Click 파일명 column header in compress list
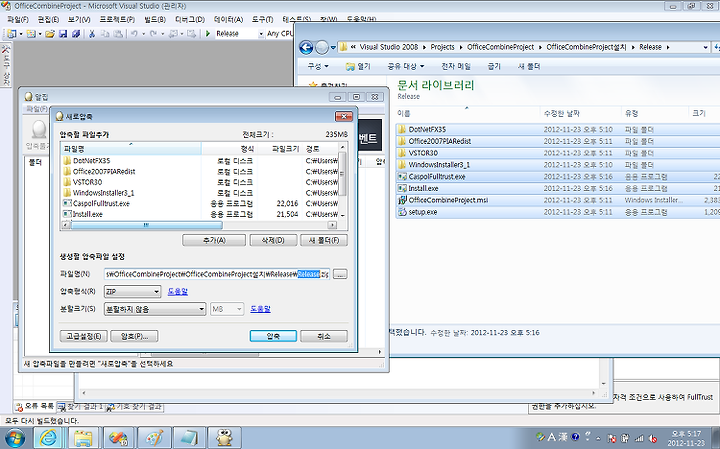 tap(131, 149)
